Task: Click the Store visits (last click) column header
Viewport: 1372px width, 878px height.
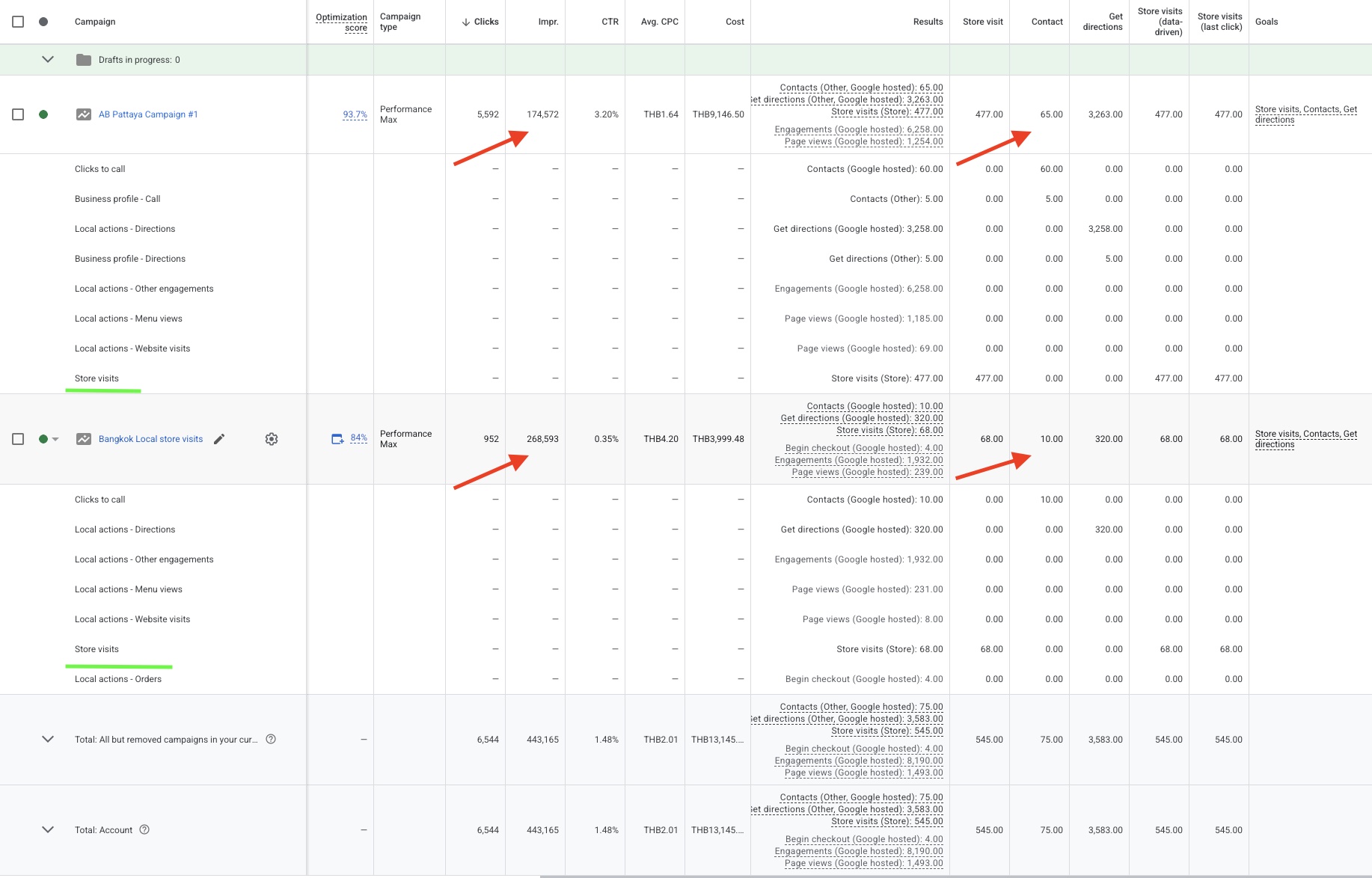Action: click(x=1219, y=22)
